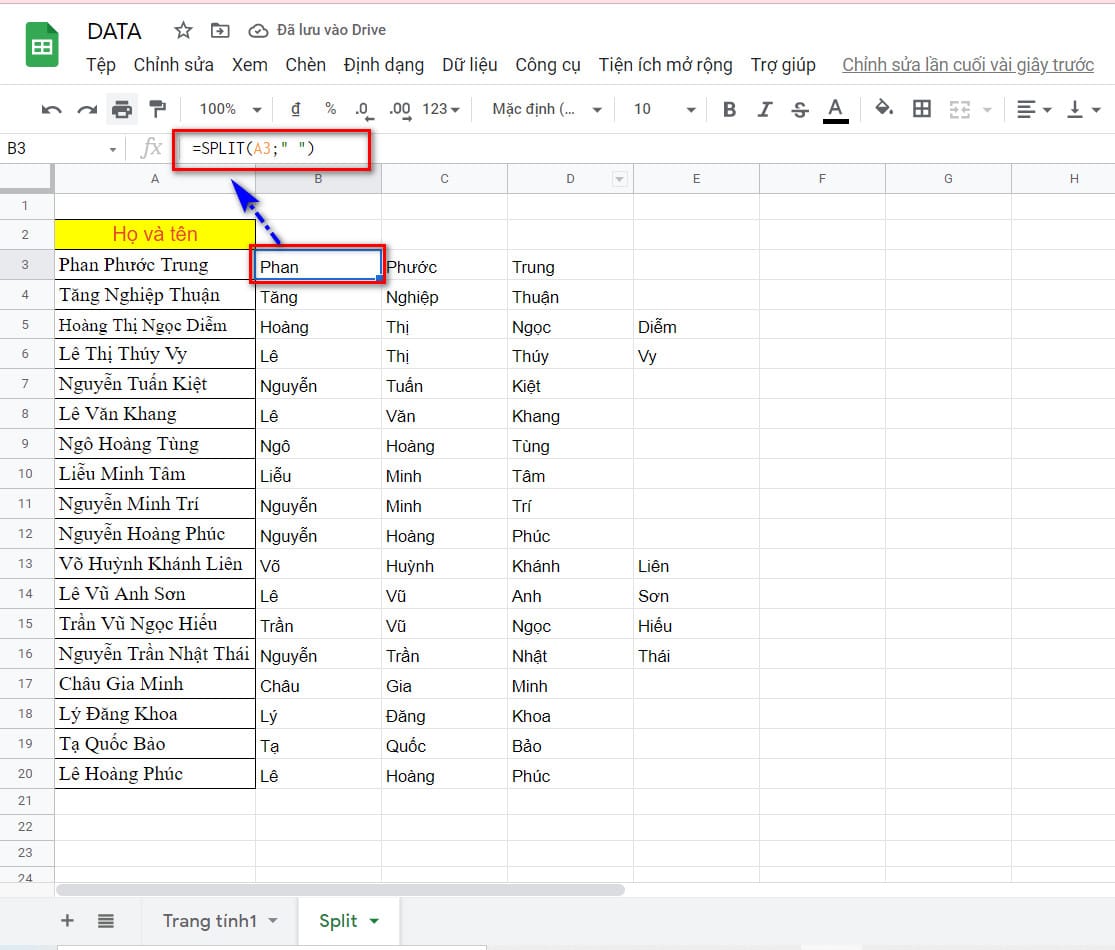Pick a cell fill color
1115x950 pixels.
click(884, 109)
